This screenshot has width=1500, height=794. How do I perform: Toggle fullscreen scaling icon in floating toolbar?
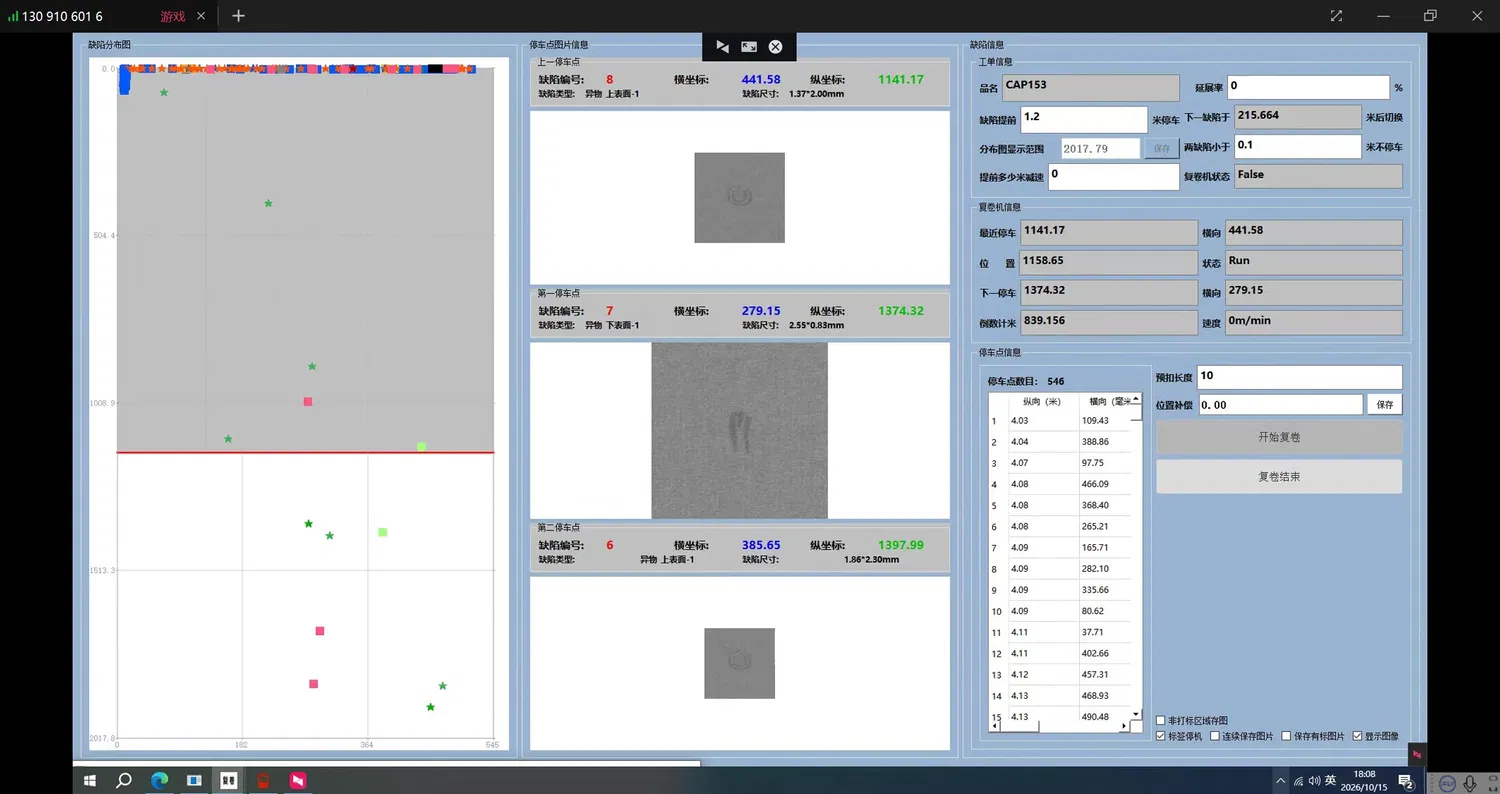(x=749, y=47)
